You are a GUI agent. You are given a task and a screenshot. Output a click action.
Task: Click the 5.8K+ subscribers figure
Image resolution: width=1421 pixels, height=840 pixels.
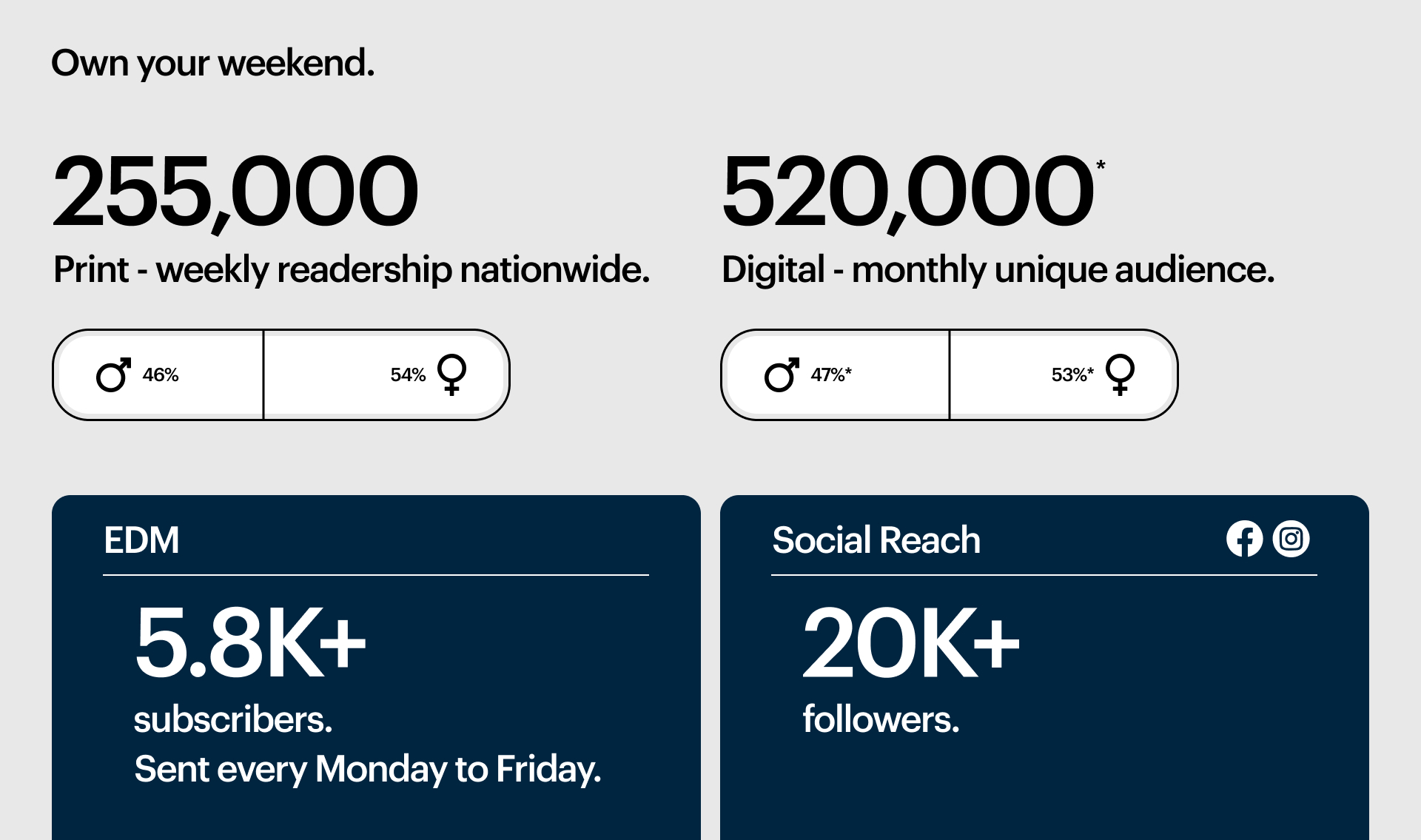click(x=250, y=642)
